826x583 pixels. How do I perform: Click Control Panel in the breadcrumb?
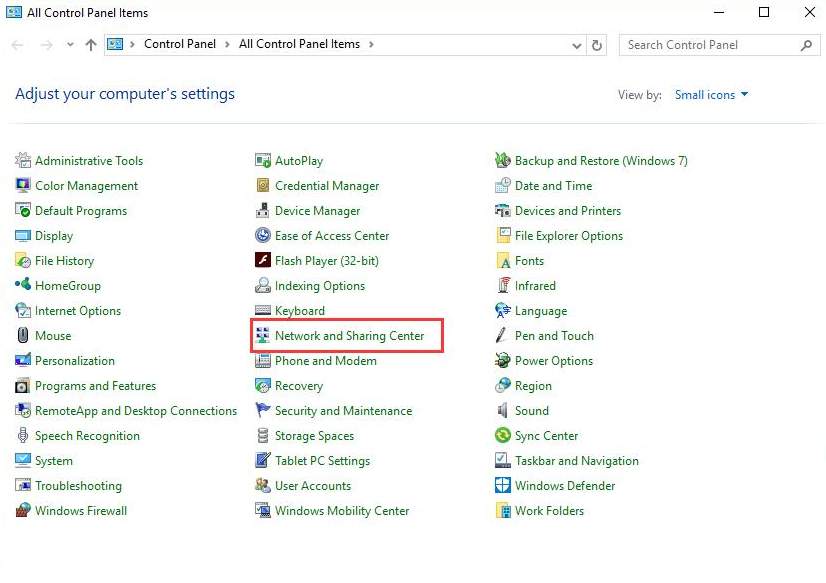click(x=180, y=44)
